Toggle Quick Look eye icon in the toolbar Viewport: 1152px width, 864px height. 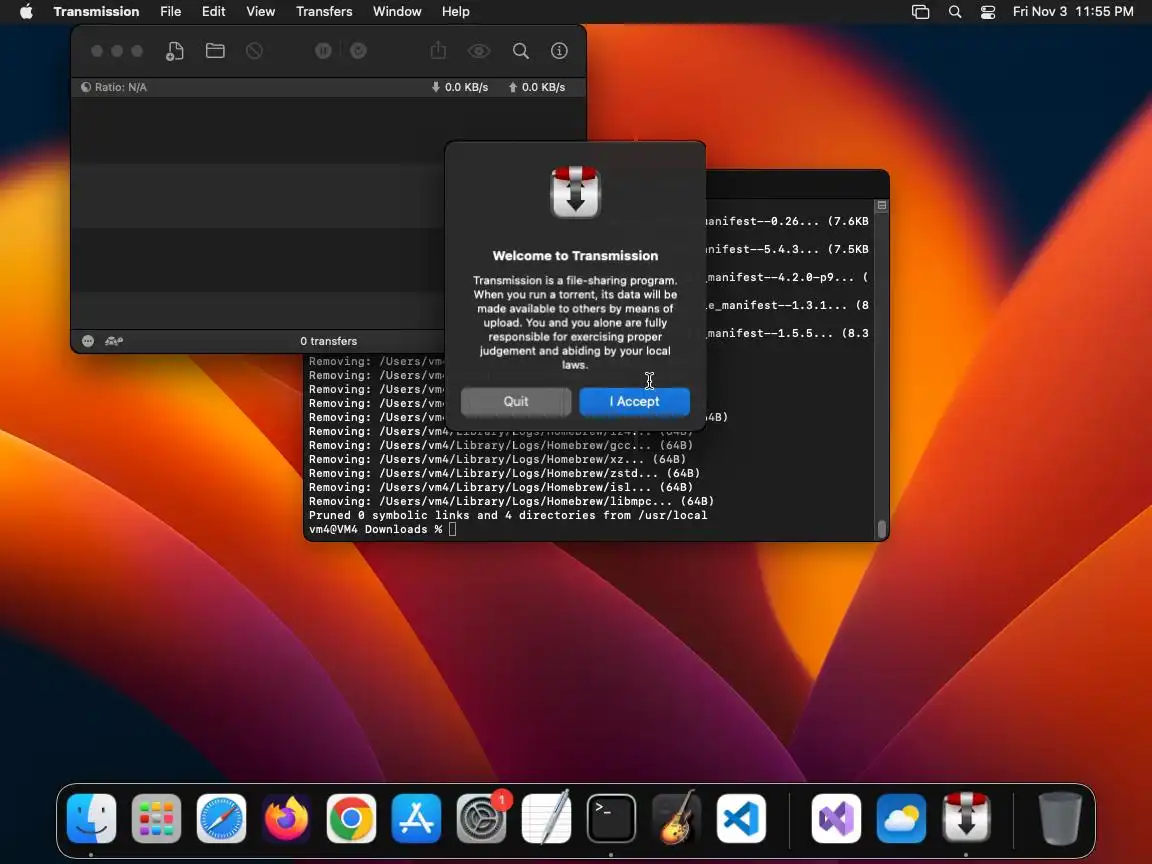tap(479, 51)
